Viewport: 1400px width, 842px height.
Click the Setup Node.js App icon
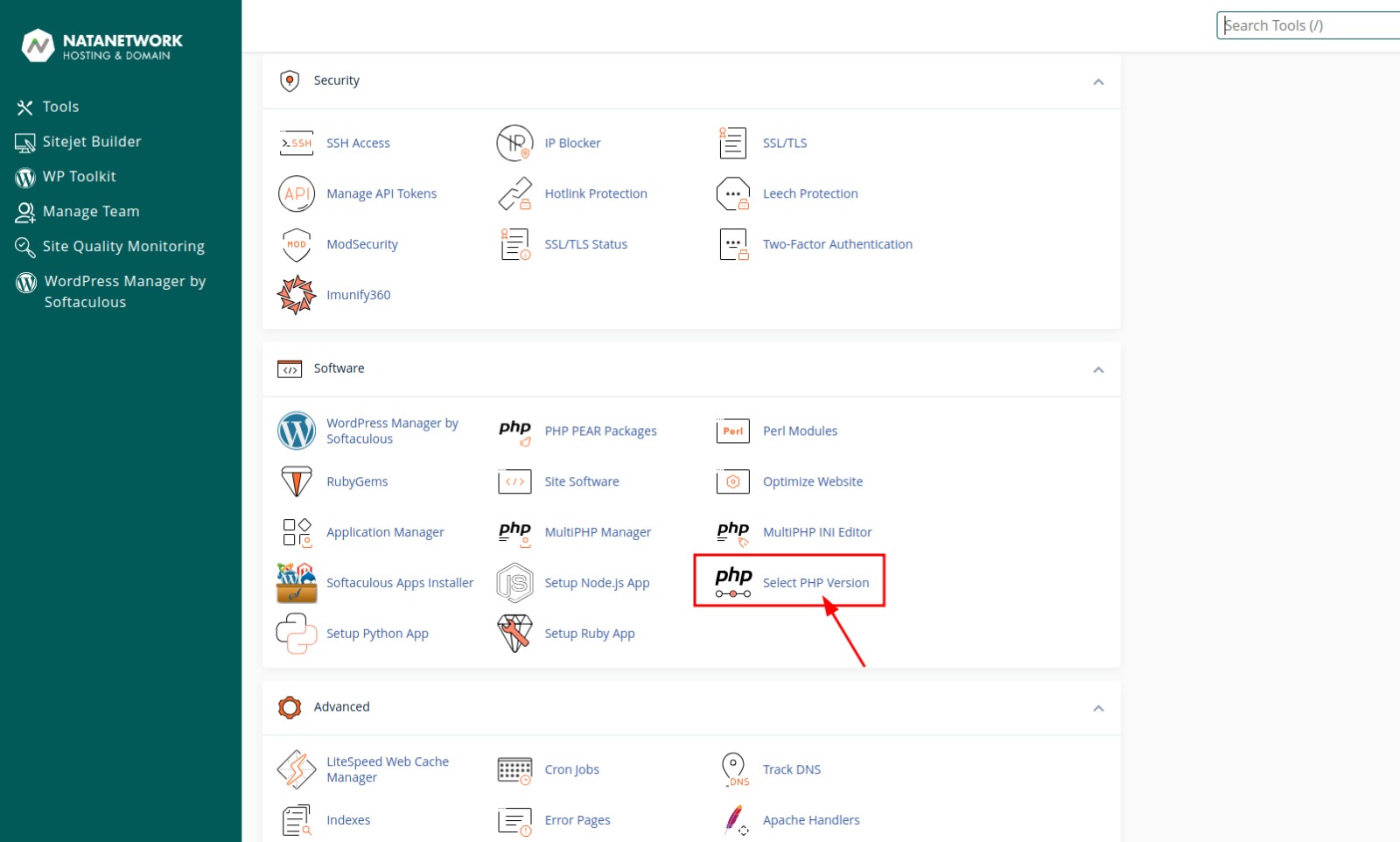pyautogui.click(x=514, y=583)
